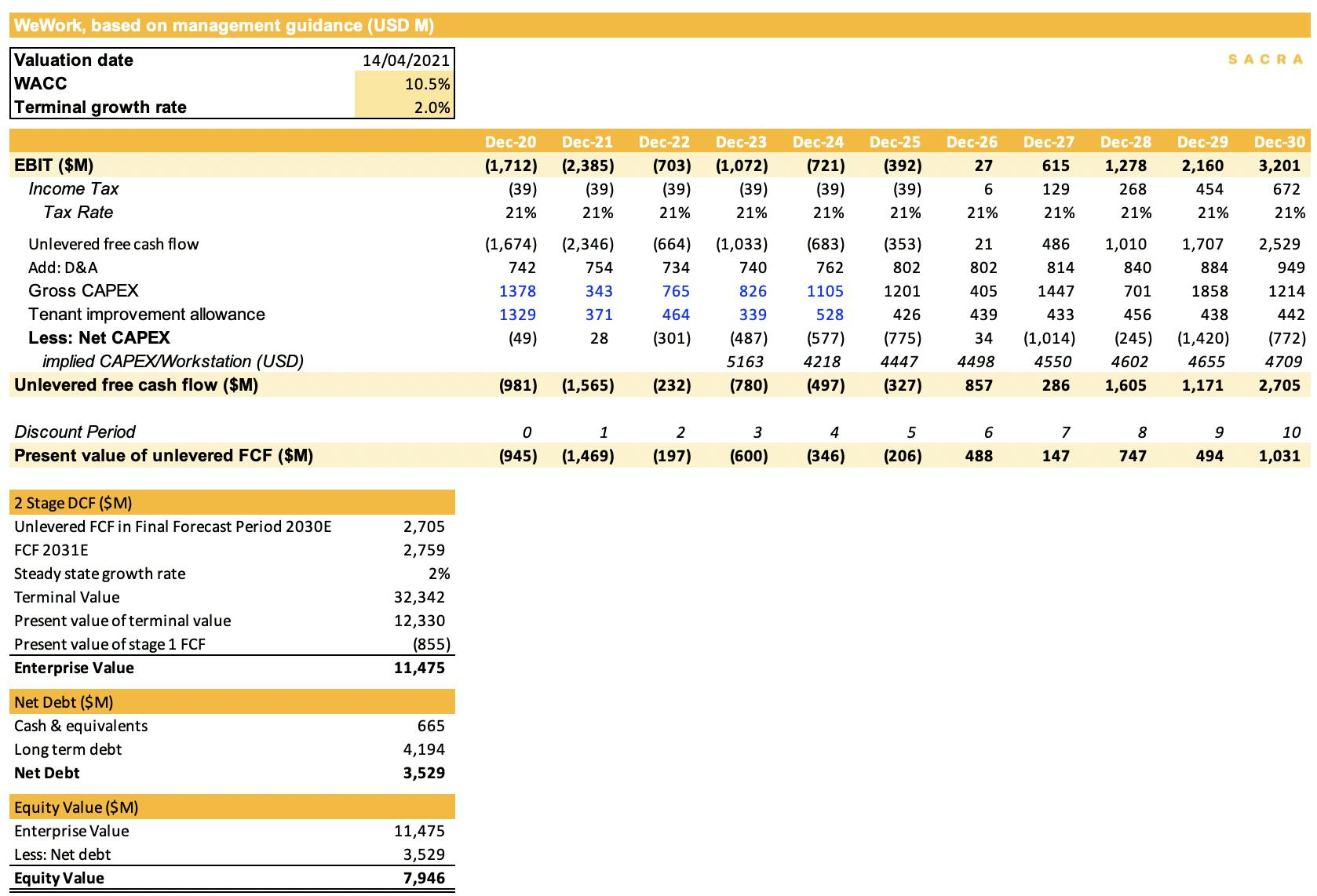Click the valuation date 14/04/2021
Screen dimensions: 1317x896
(406, 60)
